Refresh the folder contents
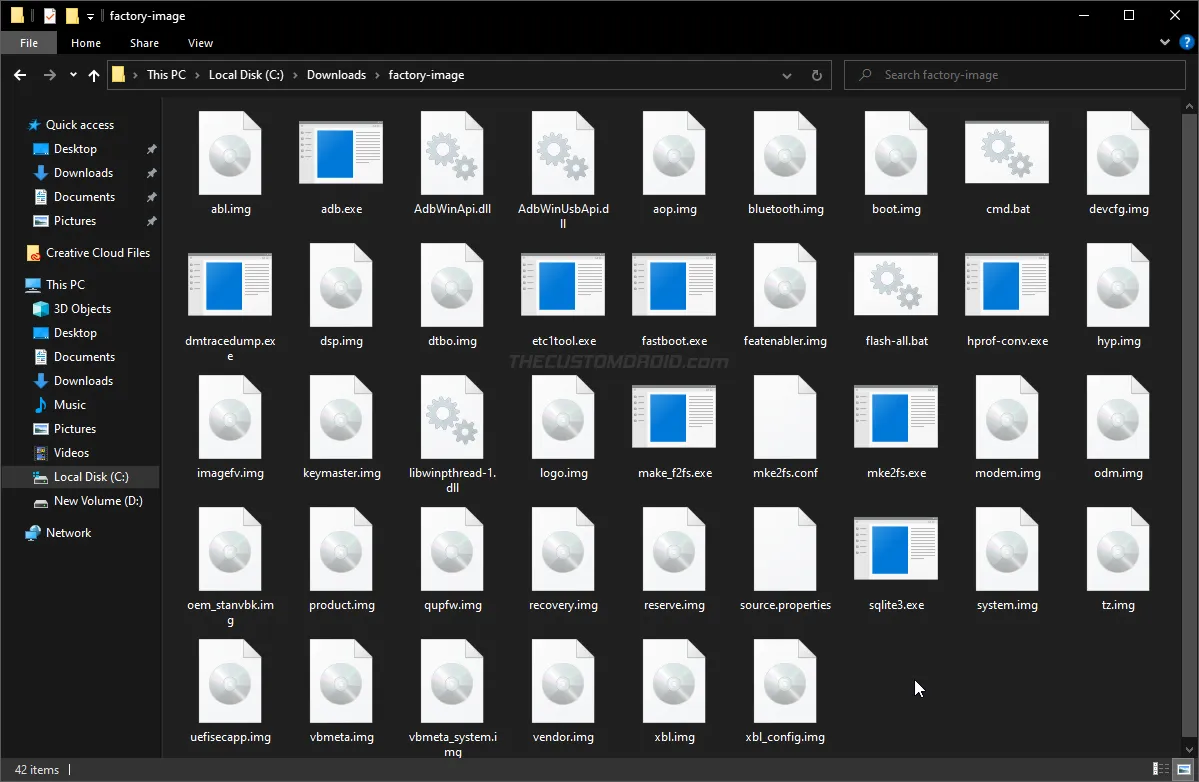Screen dimensions: 1199x782 point(816,75)
